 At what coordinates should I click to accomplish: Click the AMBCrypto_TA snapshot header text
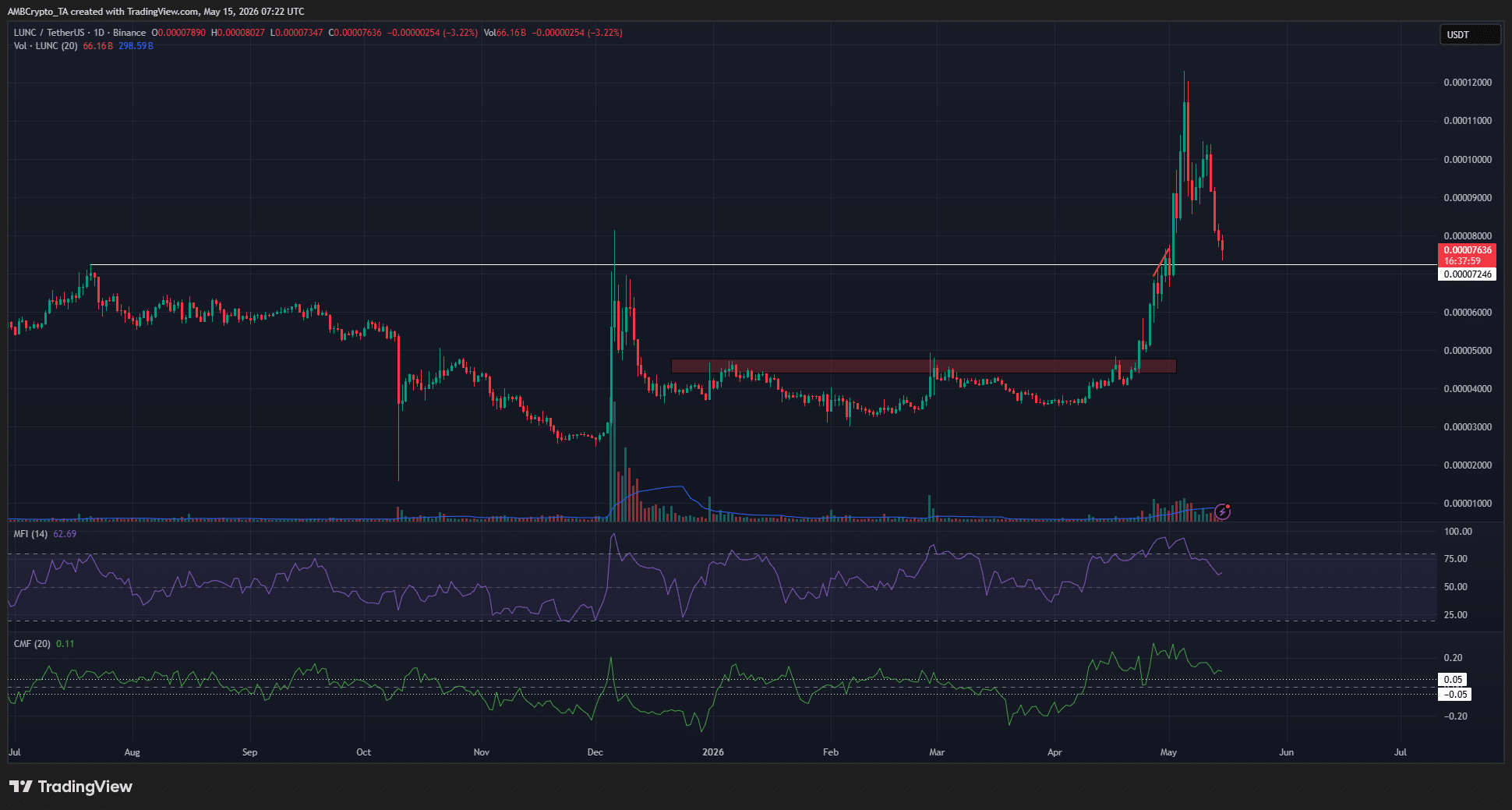pyautogui.click(x=156, y=11)
